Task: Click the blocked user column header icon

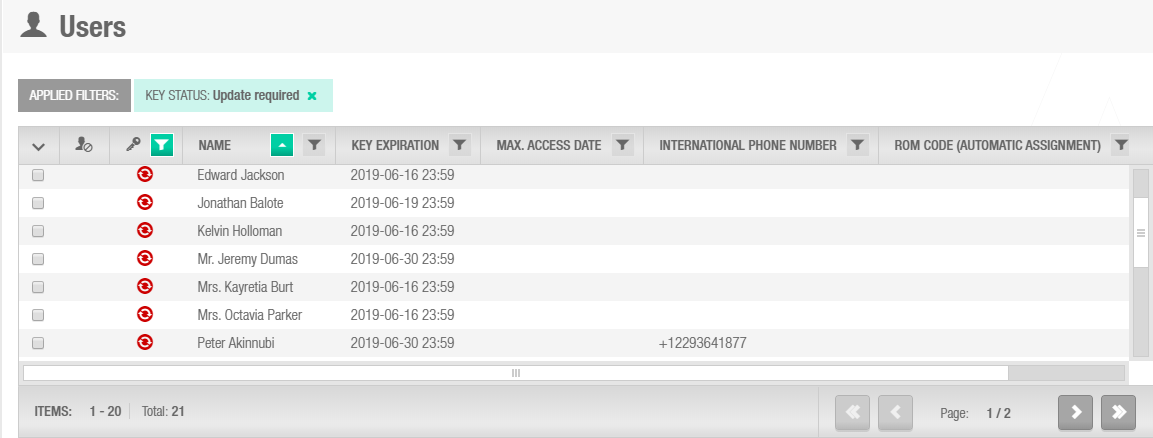Action: [x=83, y=146]
